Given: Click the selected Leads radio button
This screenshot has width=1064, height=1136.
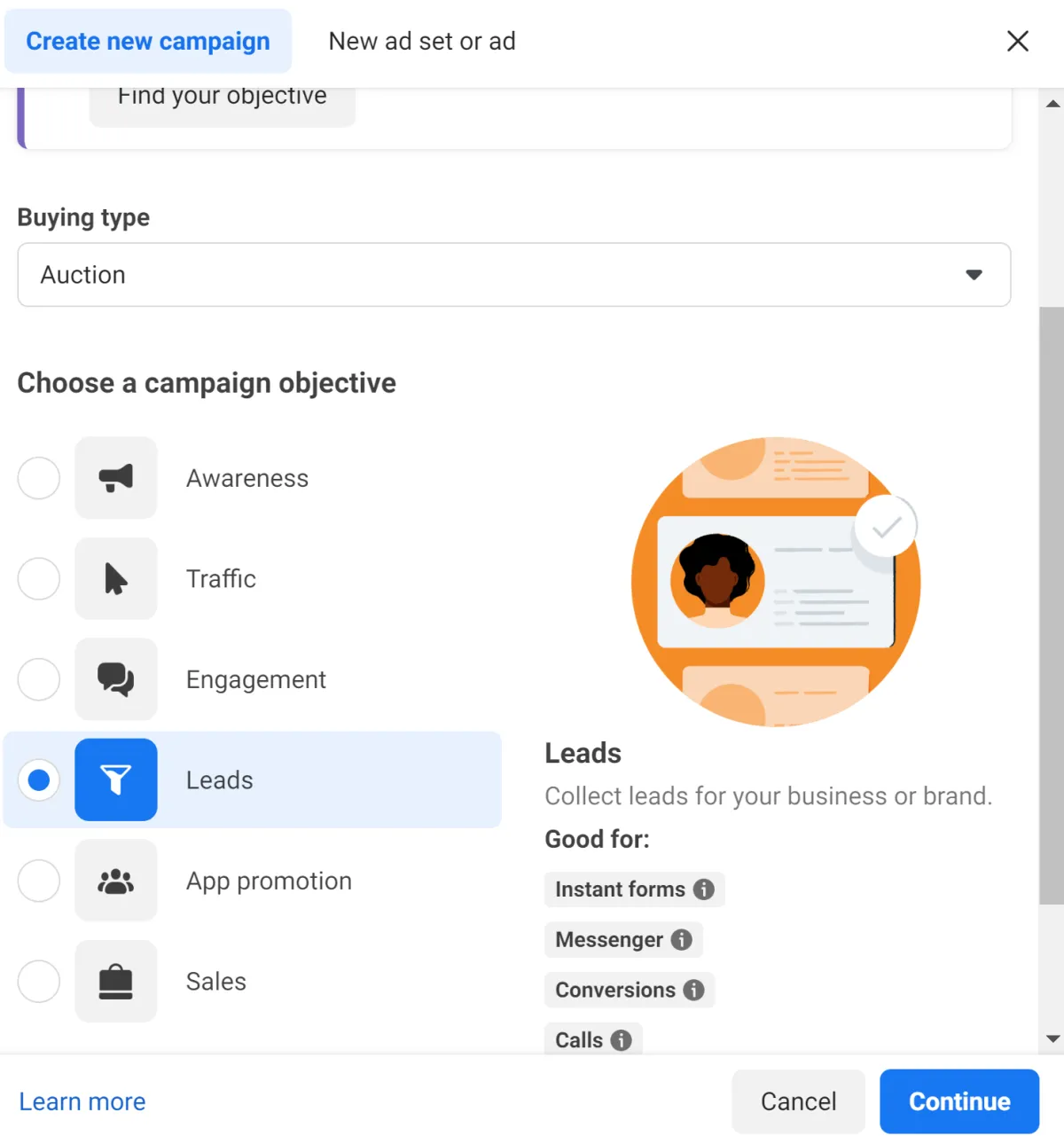Looking at the screenshot, I should [x=39, y=780].
